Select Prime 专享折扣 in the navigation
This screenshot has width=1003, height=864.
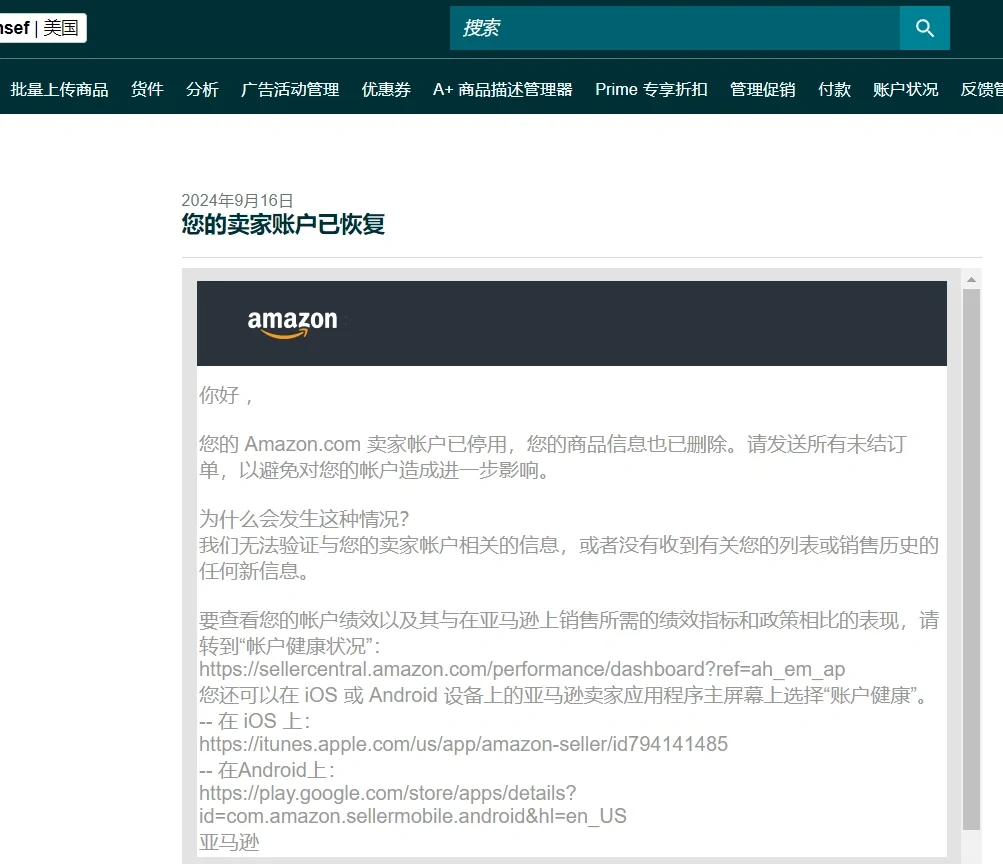point(651,90)
